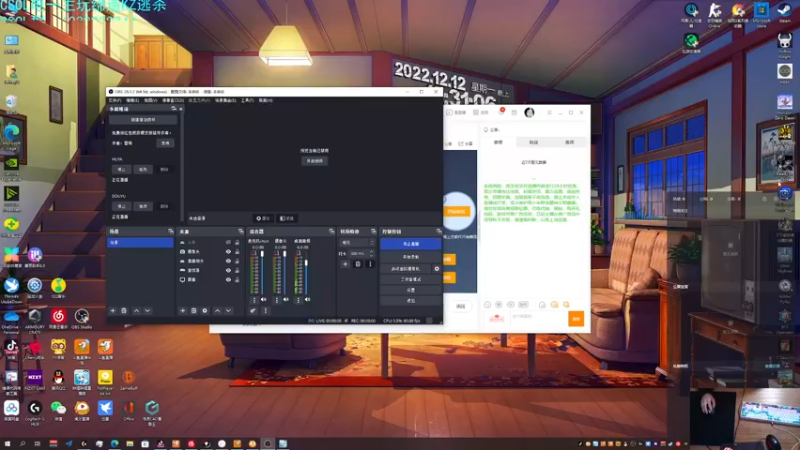The width and height of the screenshot is (800, 450).
Task: Click Start Recording button in Controls
Action: coord(410,257)
